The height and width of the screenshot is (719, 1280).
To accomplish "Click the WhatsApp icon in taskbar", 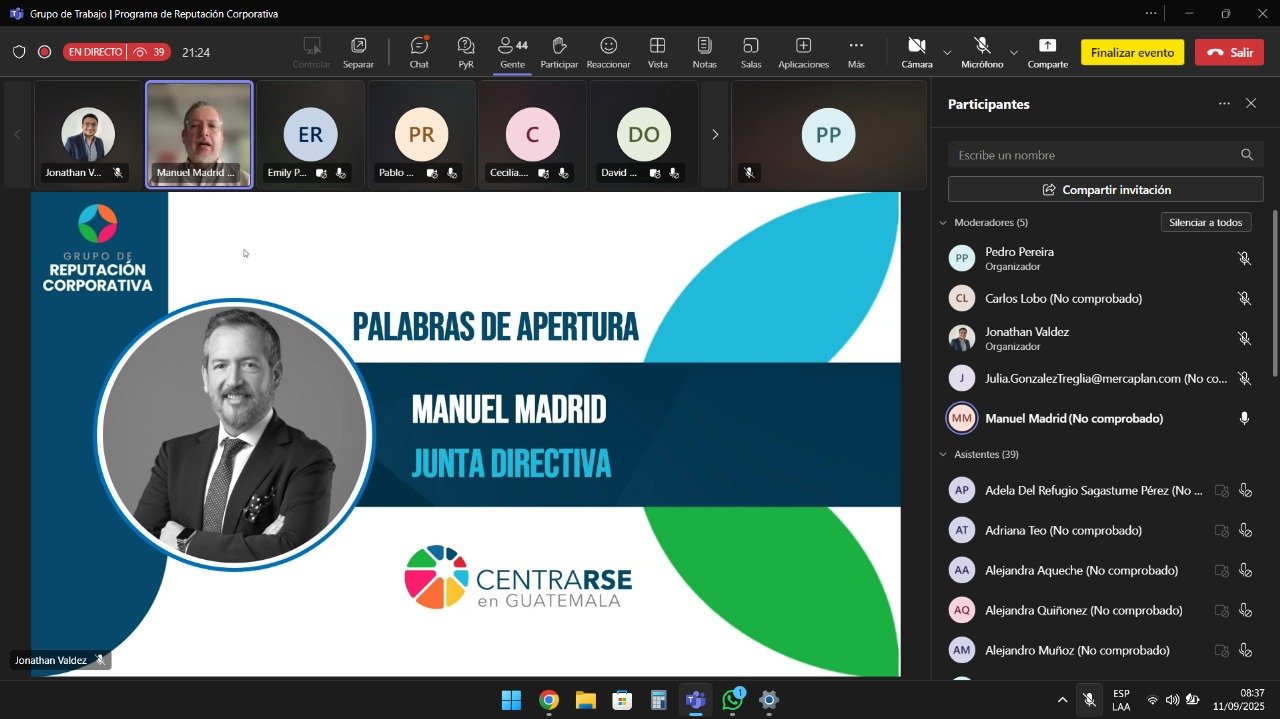I will click(x=732, y=700).
